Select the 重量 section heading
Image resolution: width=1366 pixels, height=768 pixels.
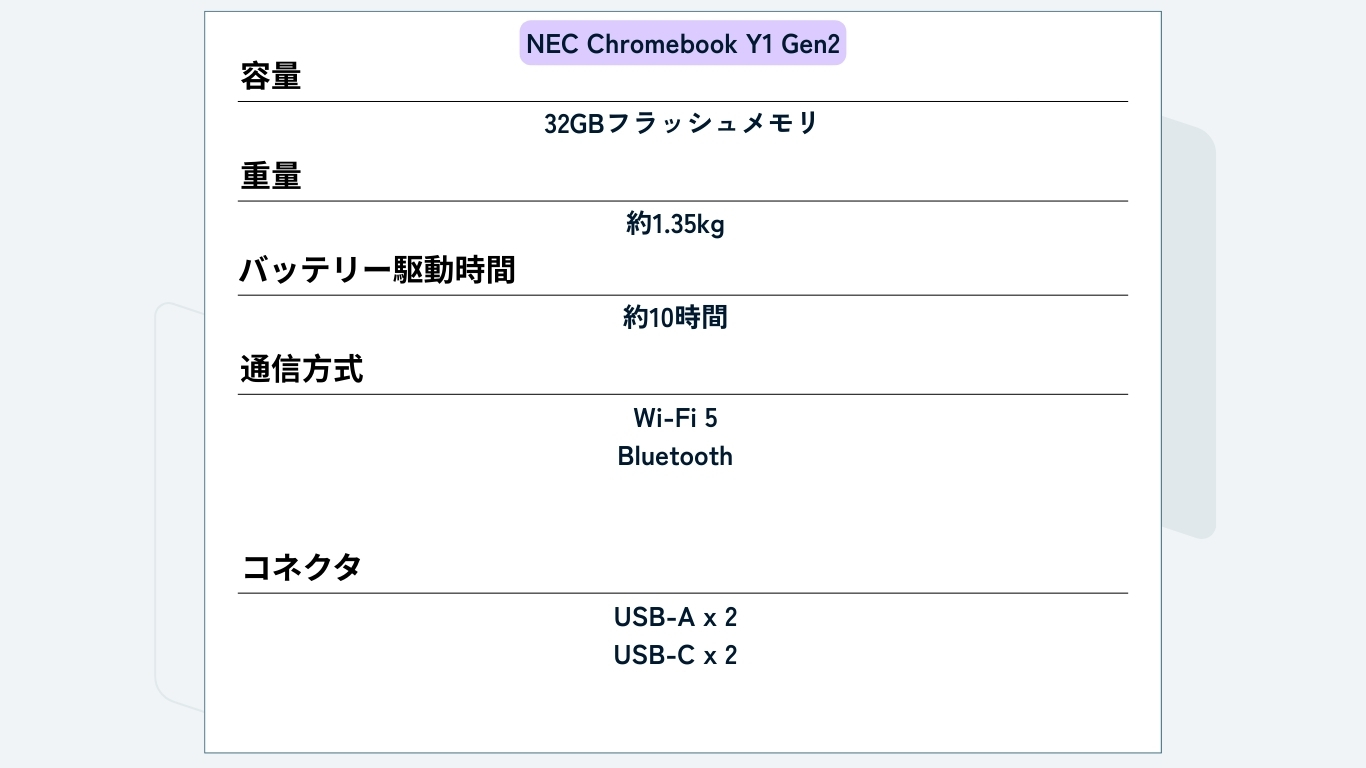click(x=271, y=176)
